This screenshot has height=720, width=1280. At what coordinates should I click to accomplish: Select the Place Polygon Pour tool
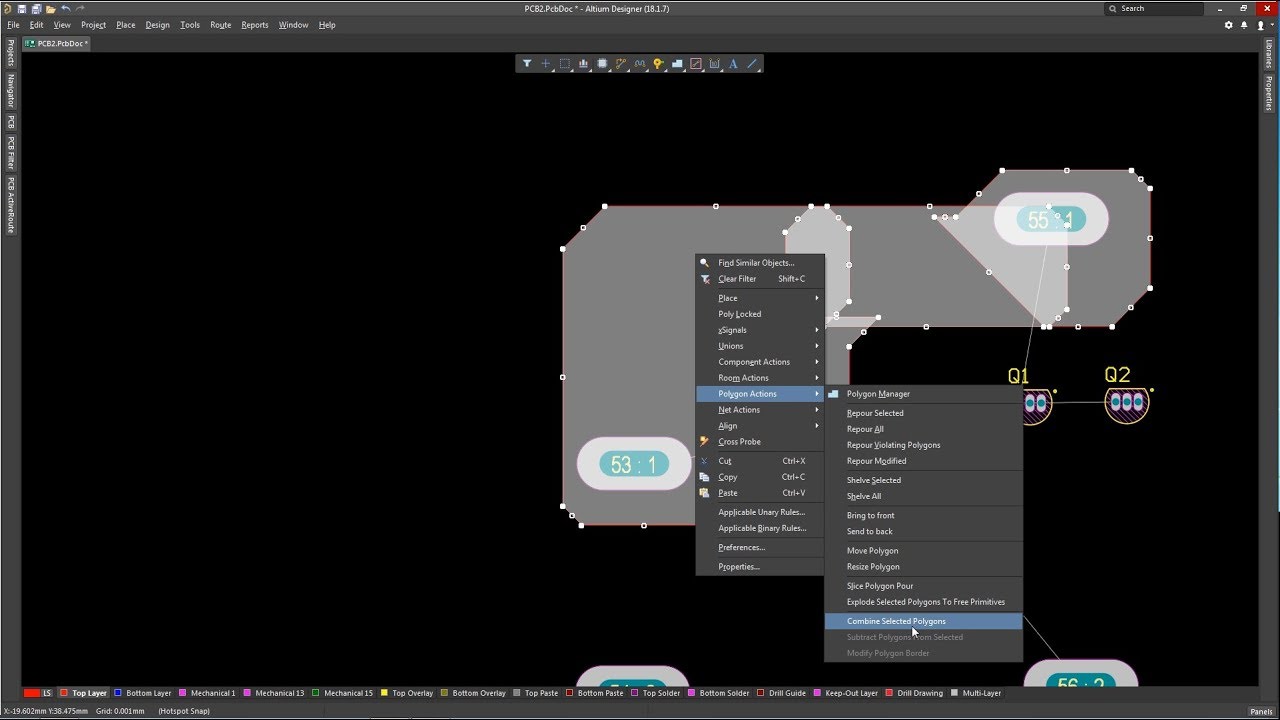click(x=677, y=64)
